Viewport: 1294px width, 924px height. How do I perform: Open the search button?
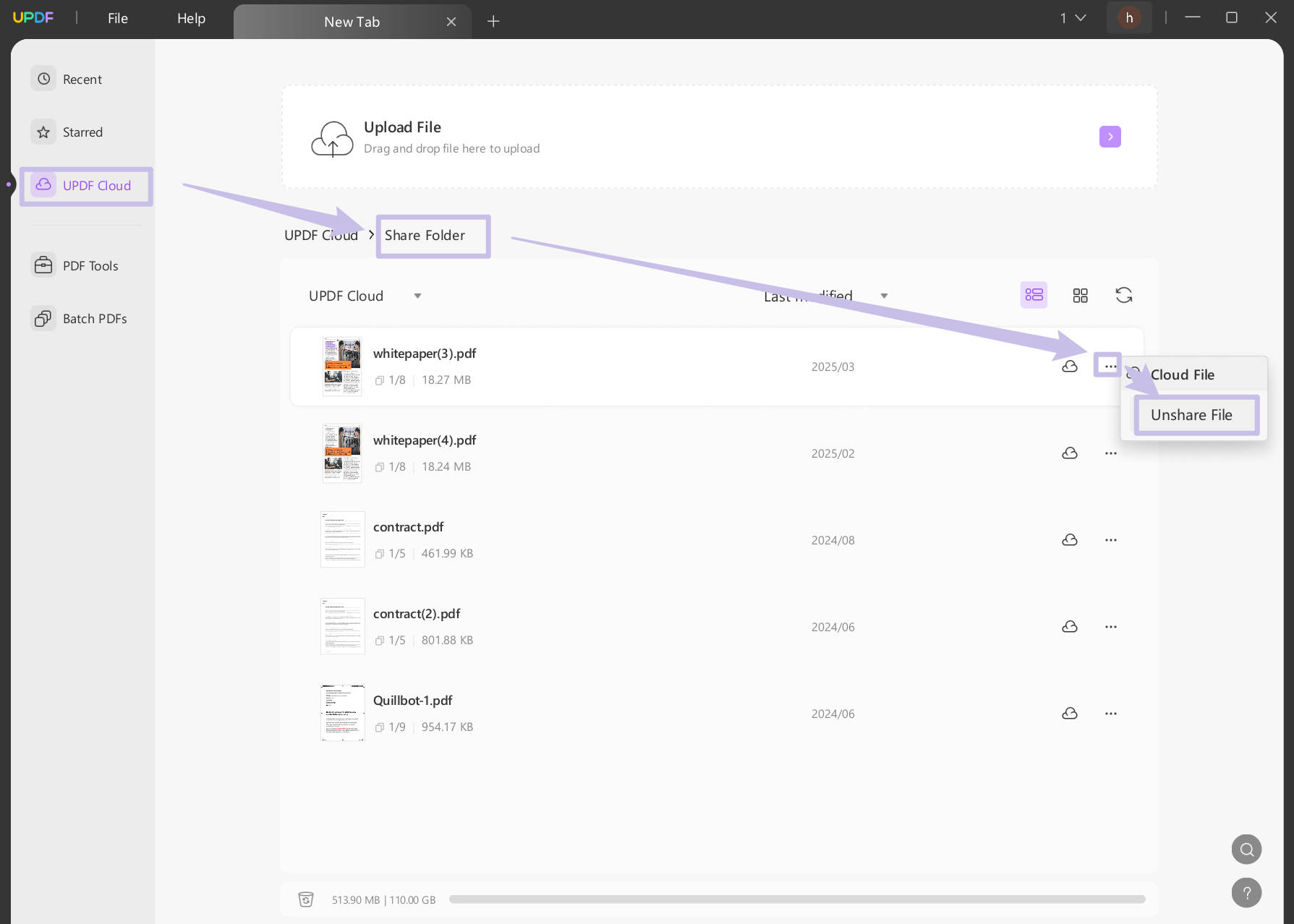click(1246, 850)
